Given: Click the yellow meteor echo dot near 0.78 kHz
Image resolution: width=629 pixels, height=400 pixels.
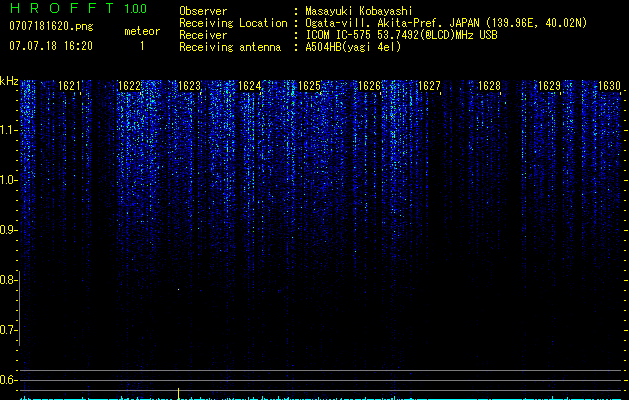Looking at the screenshot, I should (x=179, y=289).
